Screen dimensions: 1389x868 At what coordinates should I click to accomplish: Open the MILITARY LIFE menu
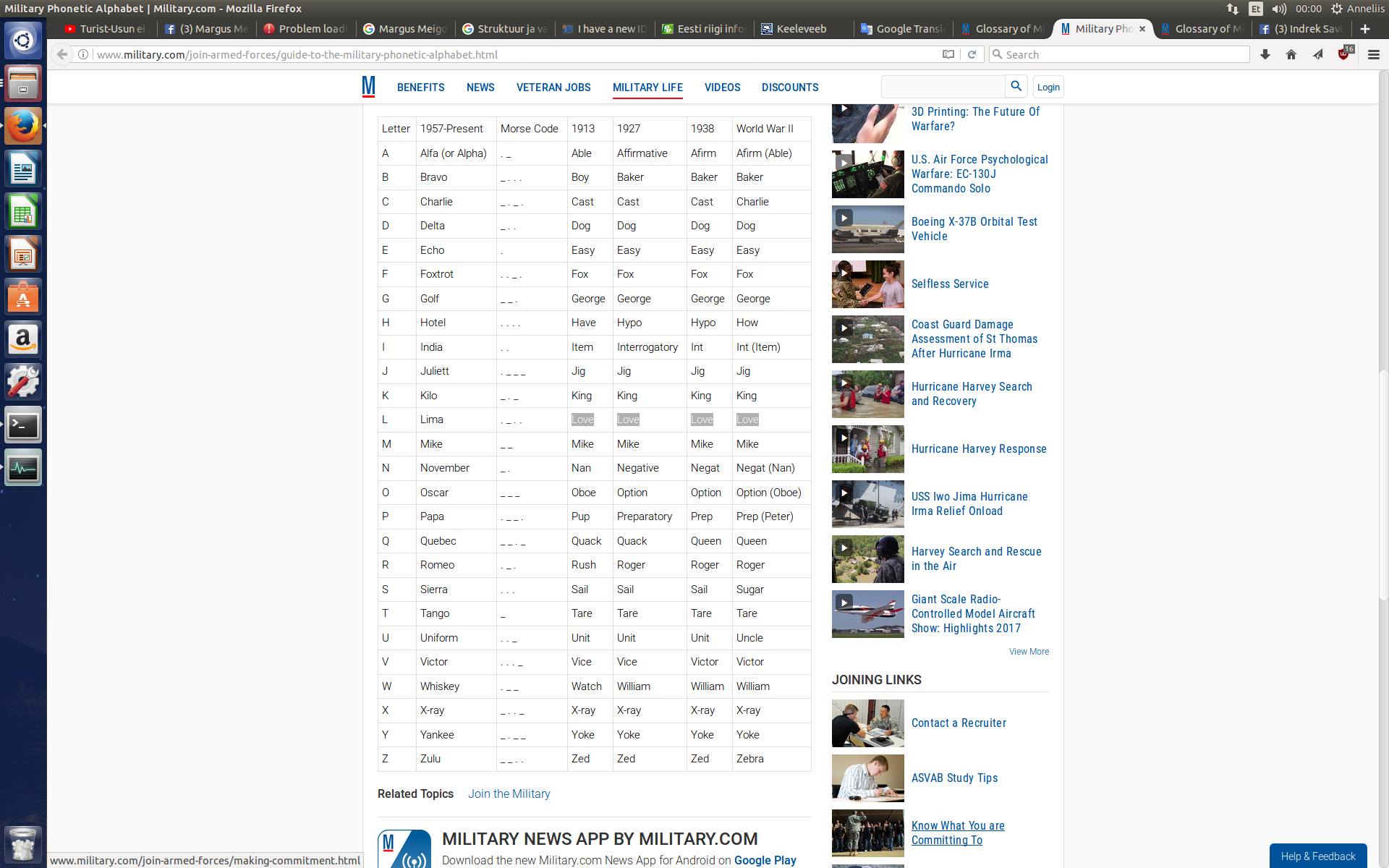(647, 87)
